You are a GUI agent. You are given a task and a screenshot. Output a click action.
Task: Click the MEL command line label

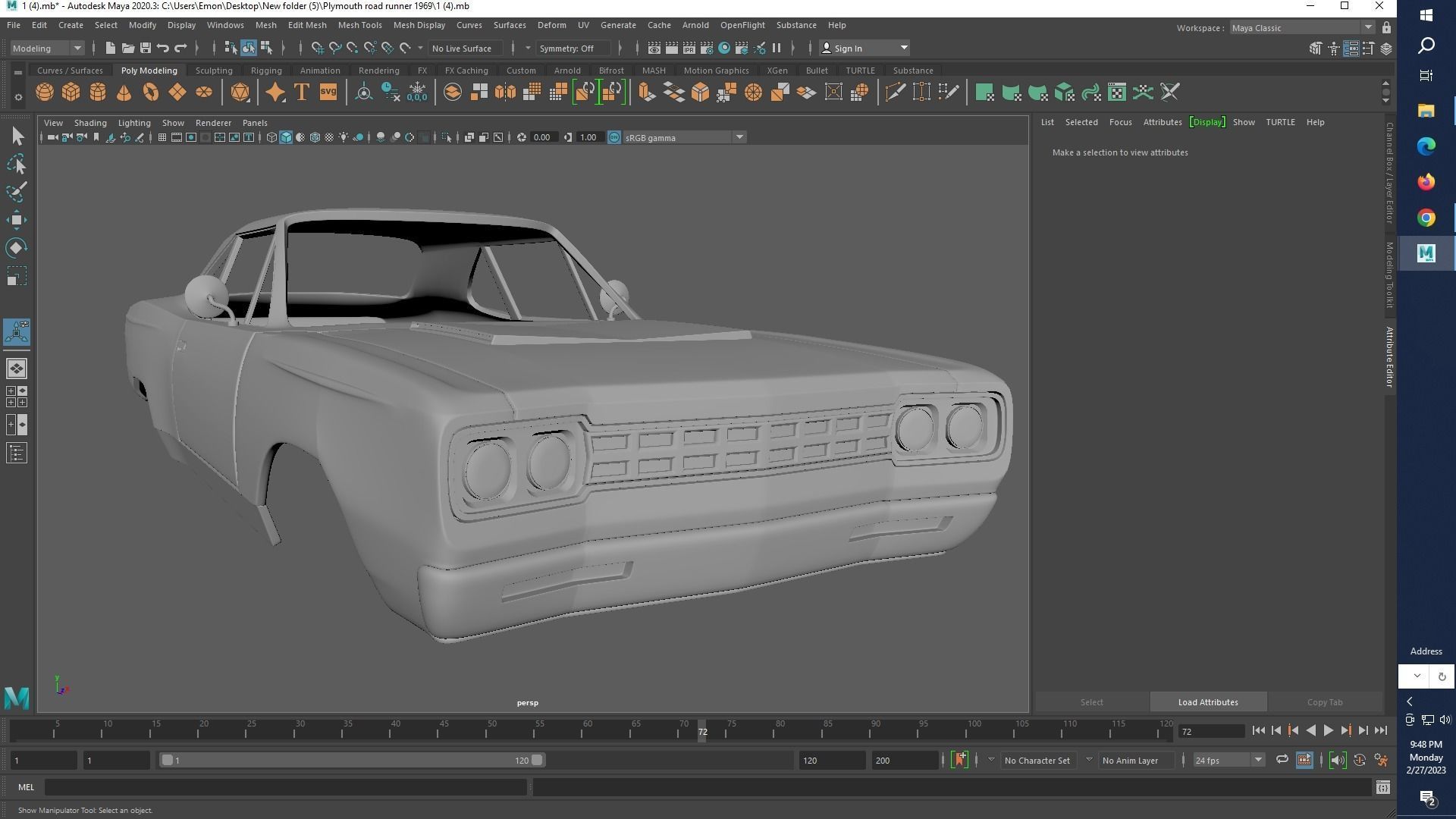pyautogui.click(x=26, y=787)
